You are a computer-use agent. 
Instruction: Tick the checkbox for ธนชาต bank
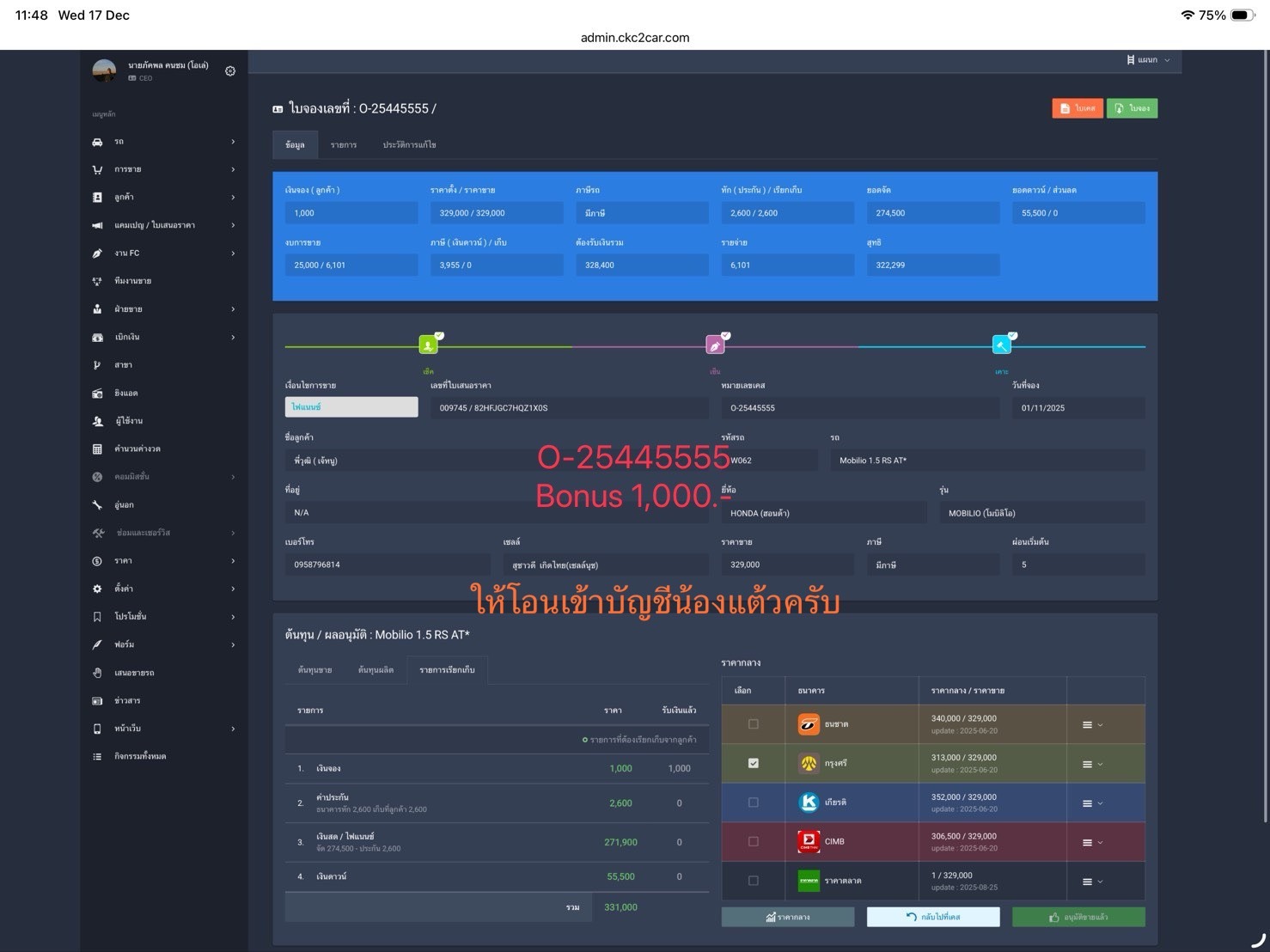click(754, 724)
